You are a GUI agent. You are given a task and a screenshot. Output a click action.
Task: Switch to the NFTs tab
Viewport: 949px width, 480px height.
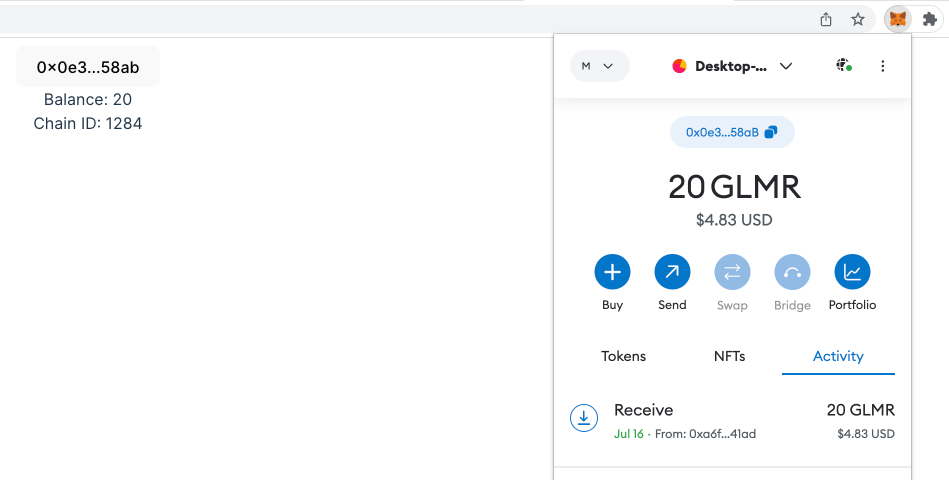(x=729, y=356)
